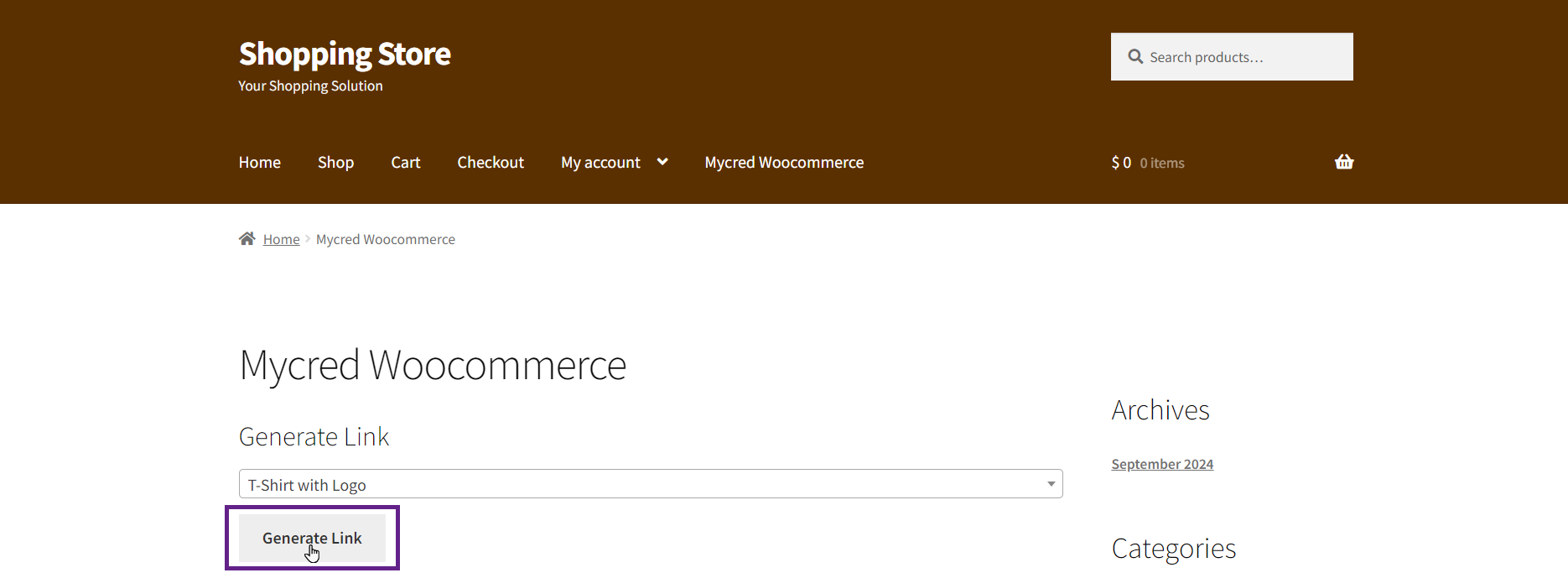Open the Checkout menu page
The image size is (1568, 578).
[491, 163]
